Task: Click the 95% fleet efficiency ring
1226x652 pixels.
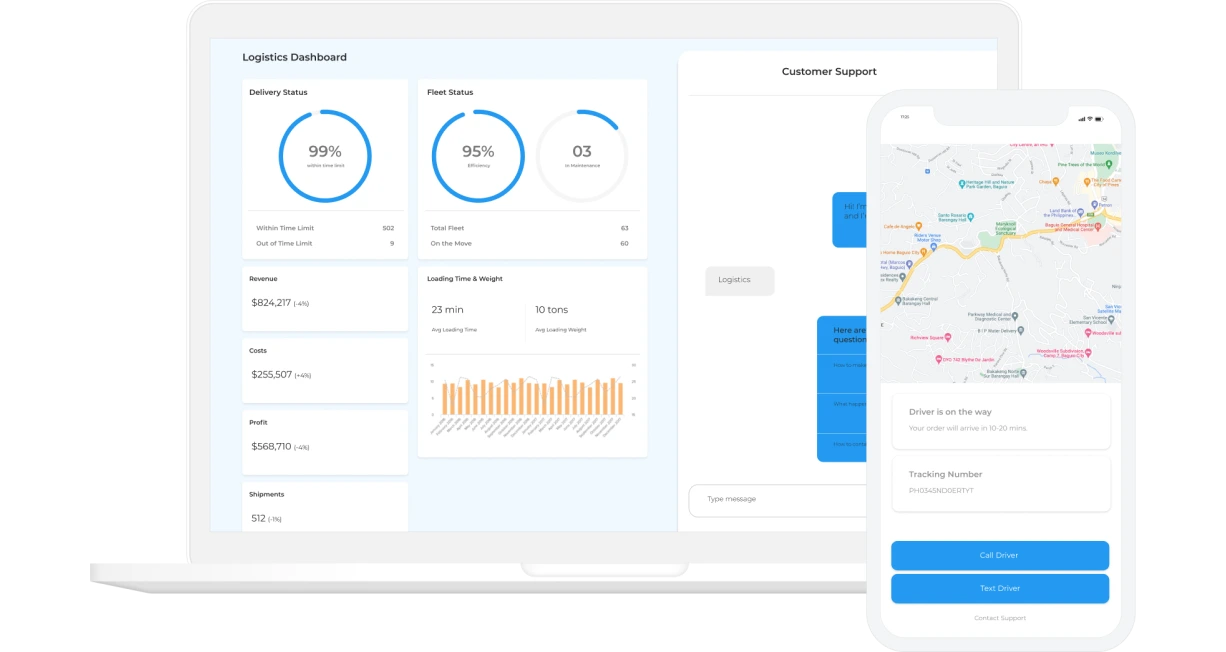Action: [x=477, y=156]
